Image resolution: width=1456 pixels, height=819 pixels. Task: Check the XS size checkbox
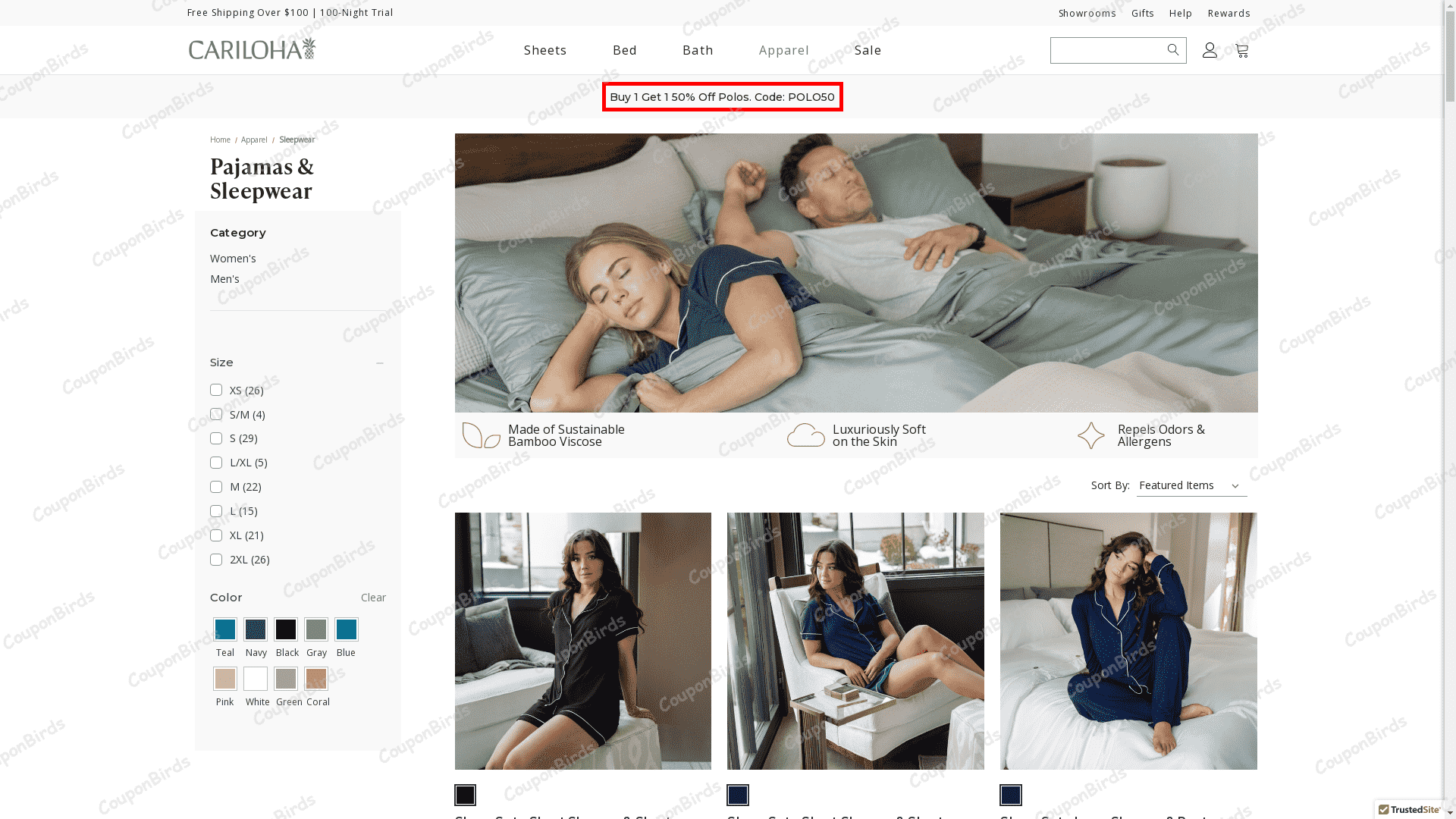tap(216, 390)
